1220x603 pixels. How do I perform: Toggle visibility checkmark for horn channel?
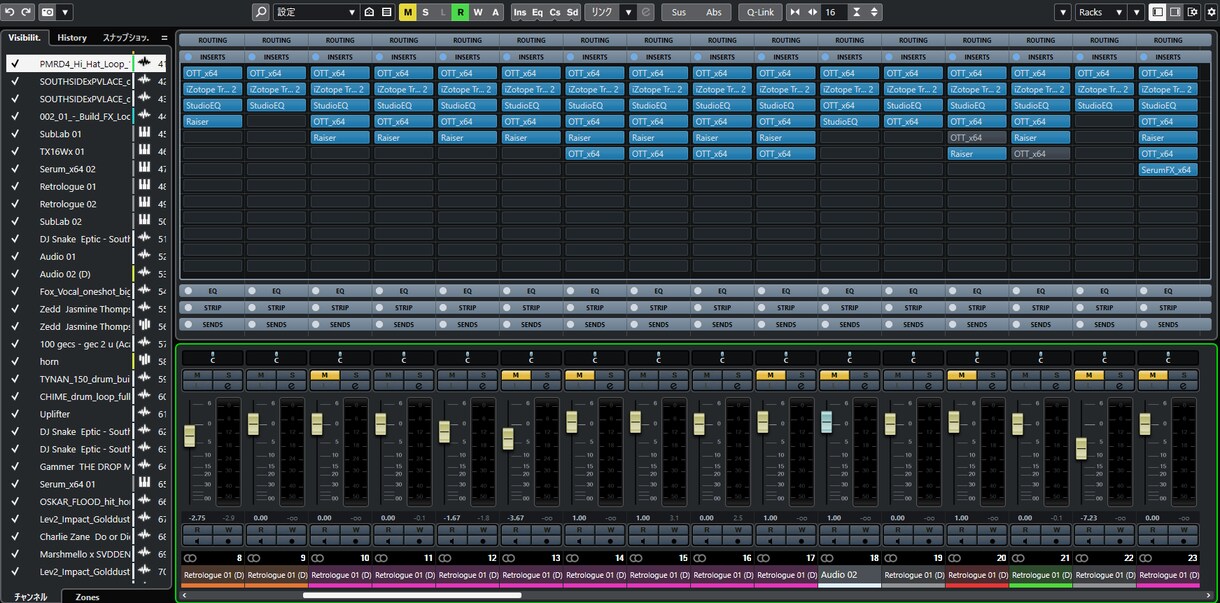(x=15, y=361)
